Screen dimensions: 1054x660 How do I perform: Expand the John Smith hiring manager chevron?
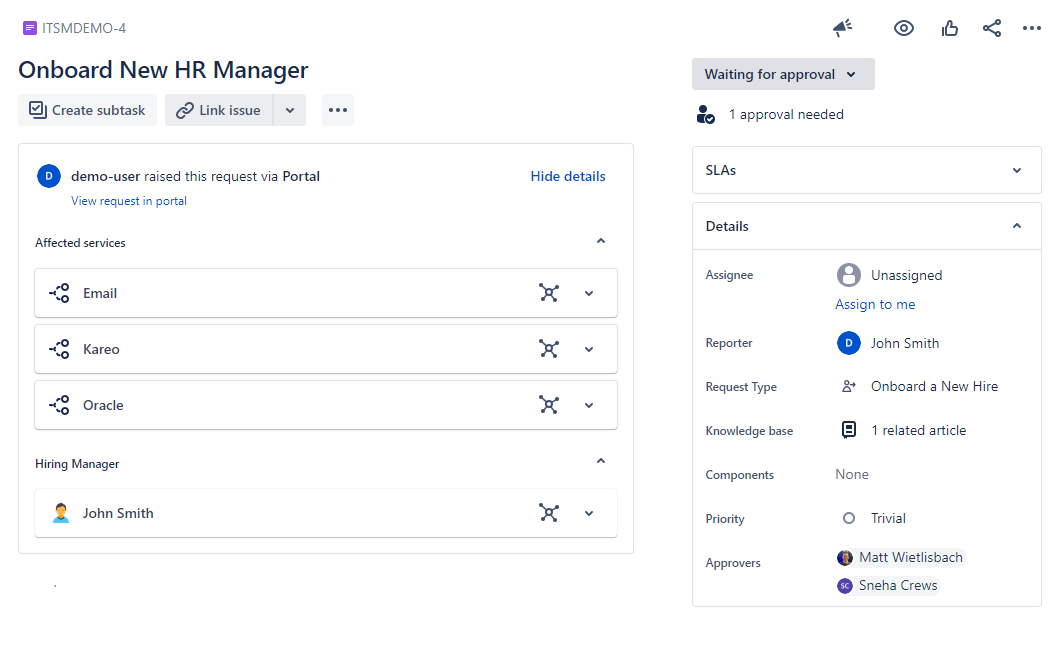[x=589, y=513]
